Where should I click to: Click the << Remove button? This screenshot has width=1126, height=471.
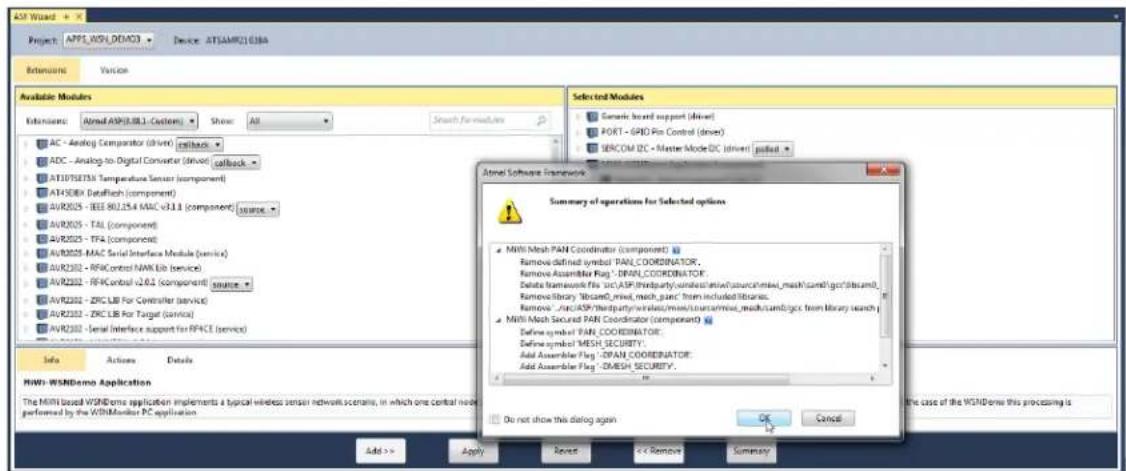[658, 452]
